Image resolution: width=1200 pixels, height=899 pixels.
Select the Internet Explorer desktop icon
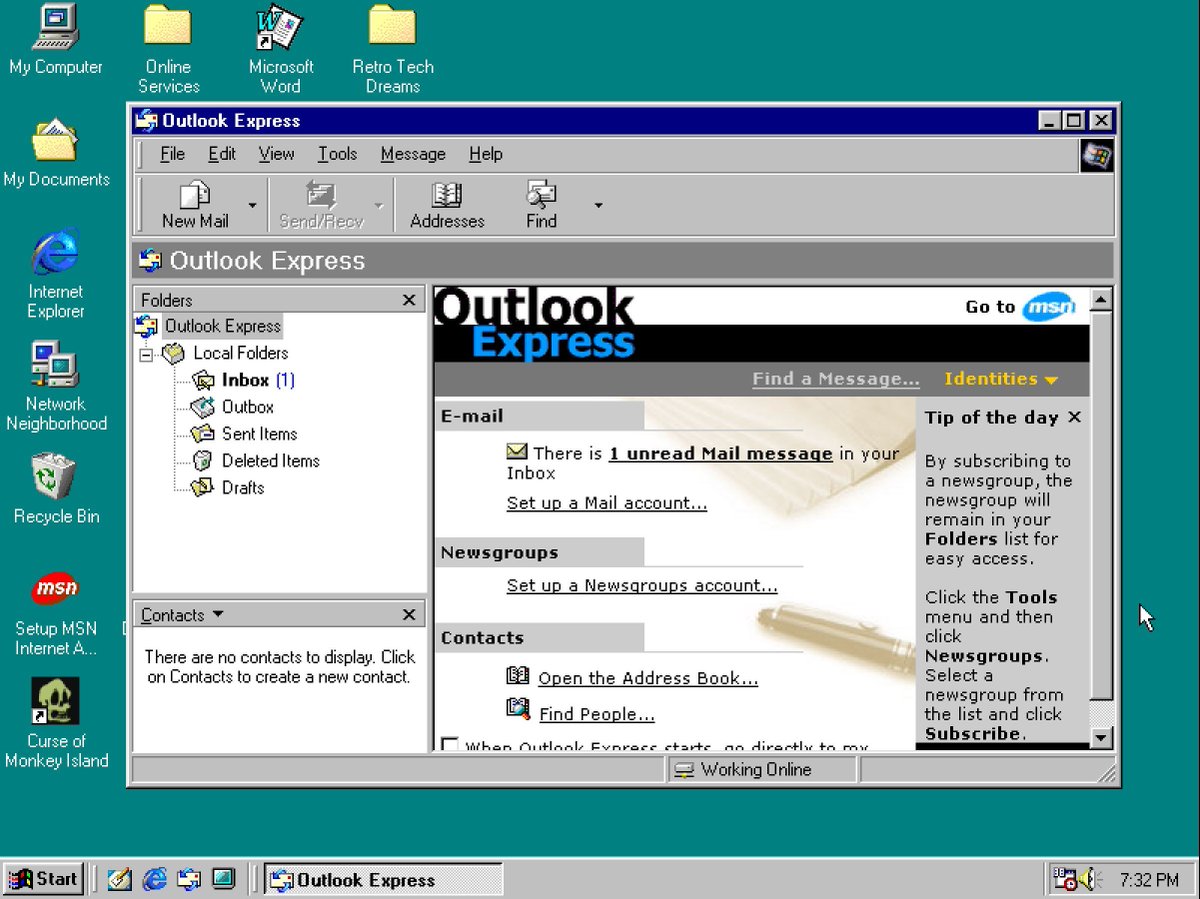(x=56, y=274)
